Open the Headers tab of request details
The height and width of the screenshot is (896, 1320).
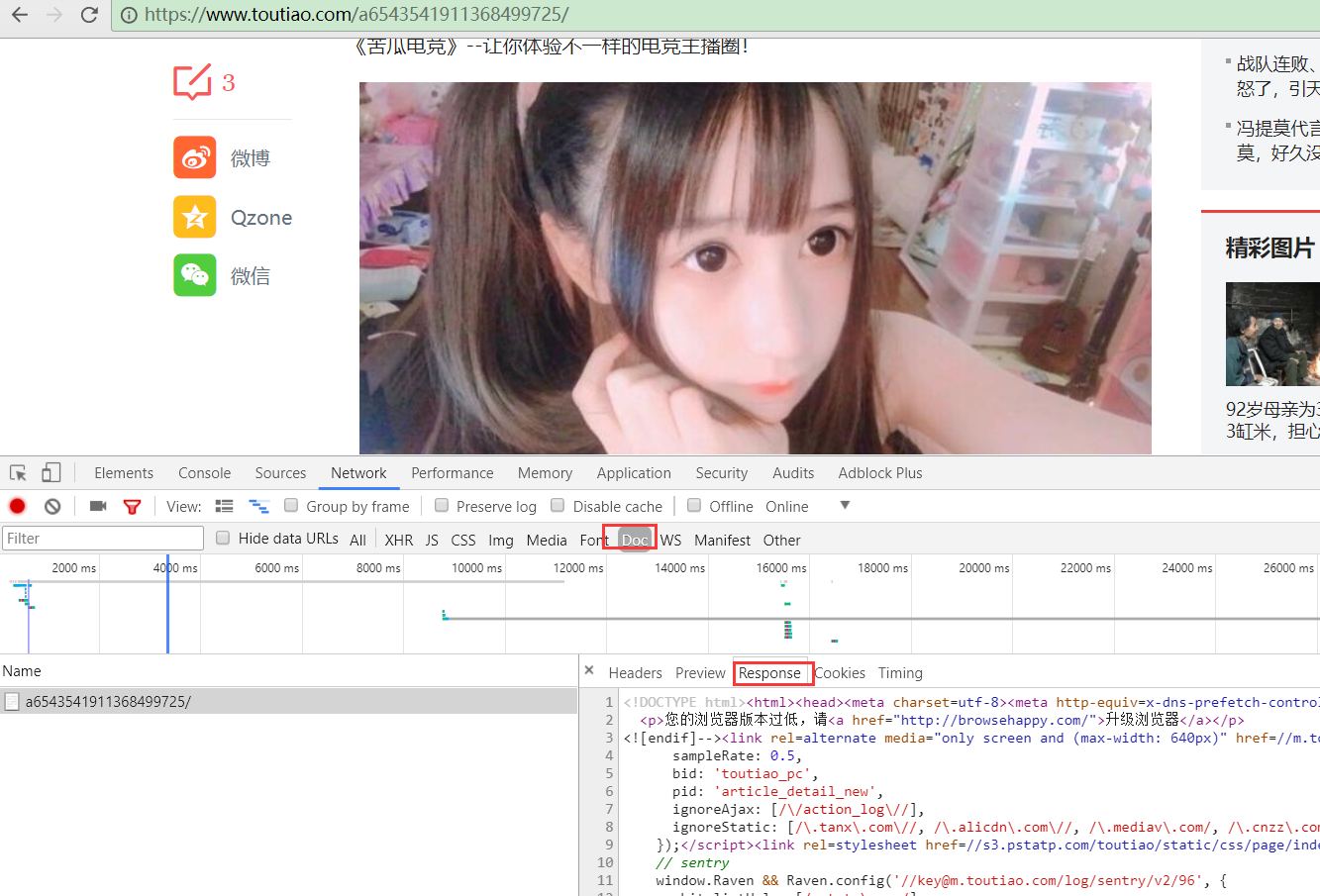(x=635, y=673)
